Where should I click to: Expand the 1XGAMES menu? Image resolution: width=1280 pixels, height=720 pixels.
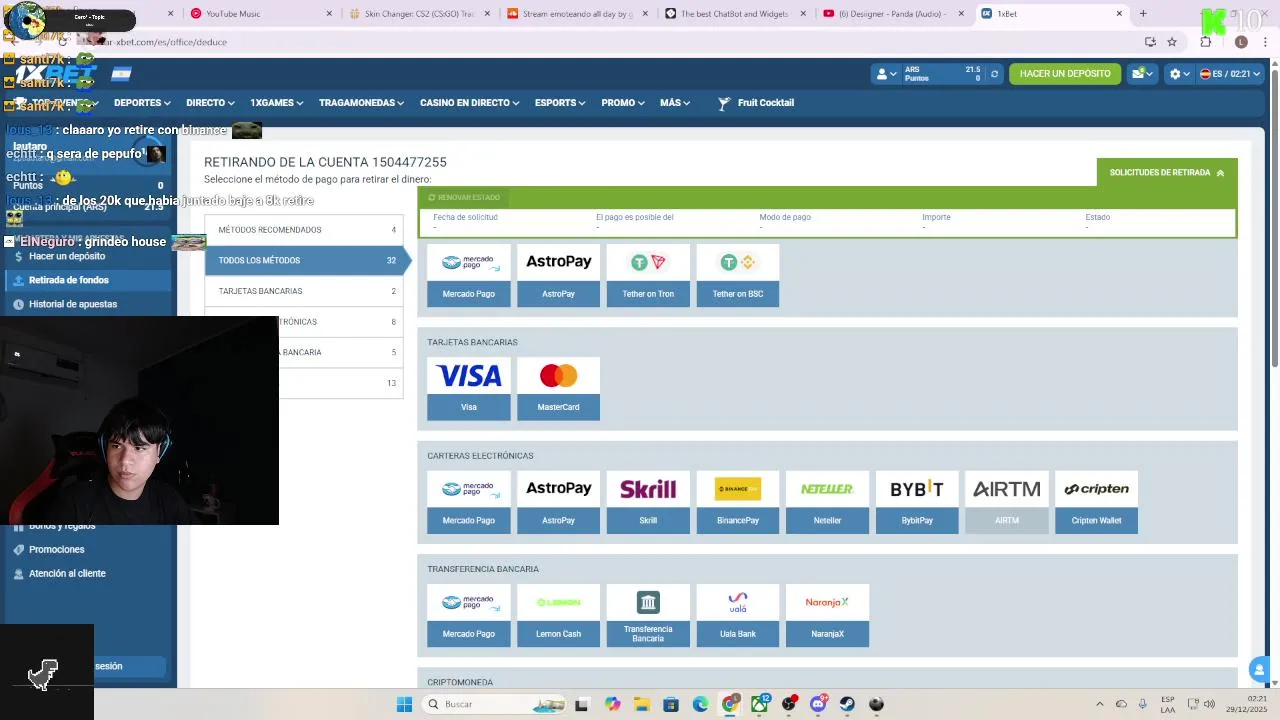pos(277,103)
